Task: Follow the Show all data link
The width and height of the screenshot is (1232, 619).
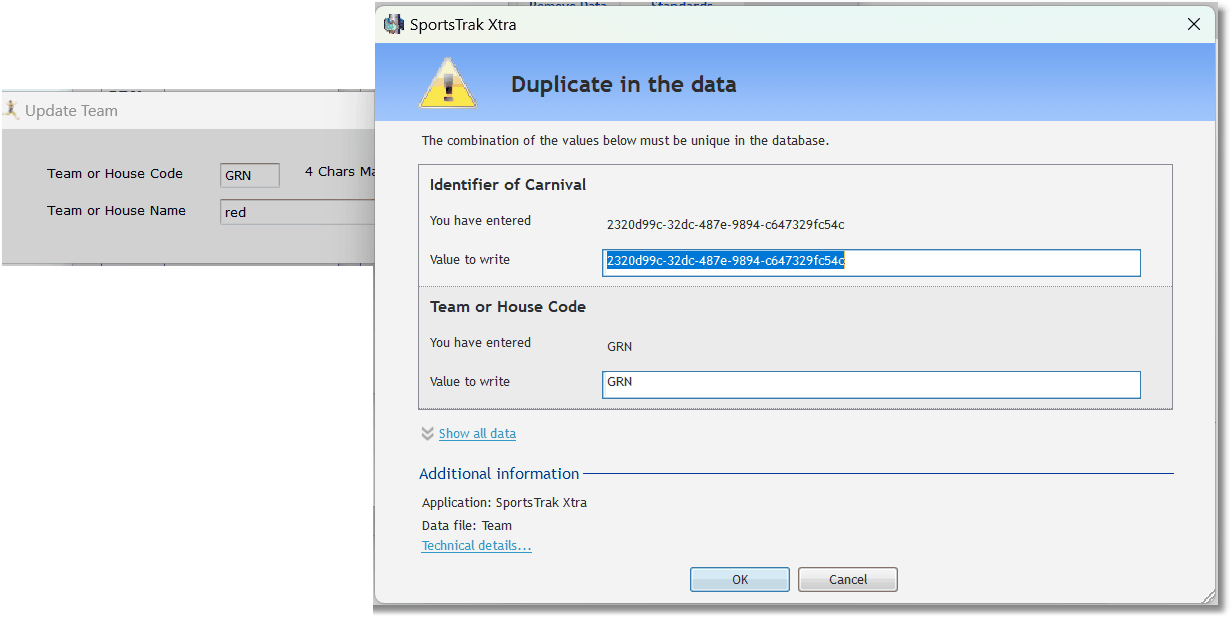Action: [477, 434]
